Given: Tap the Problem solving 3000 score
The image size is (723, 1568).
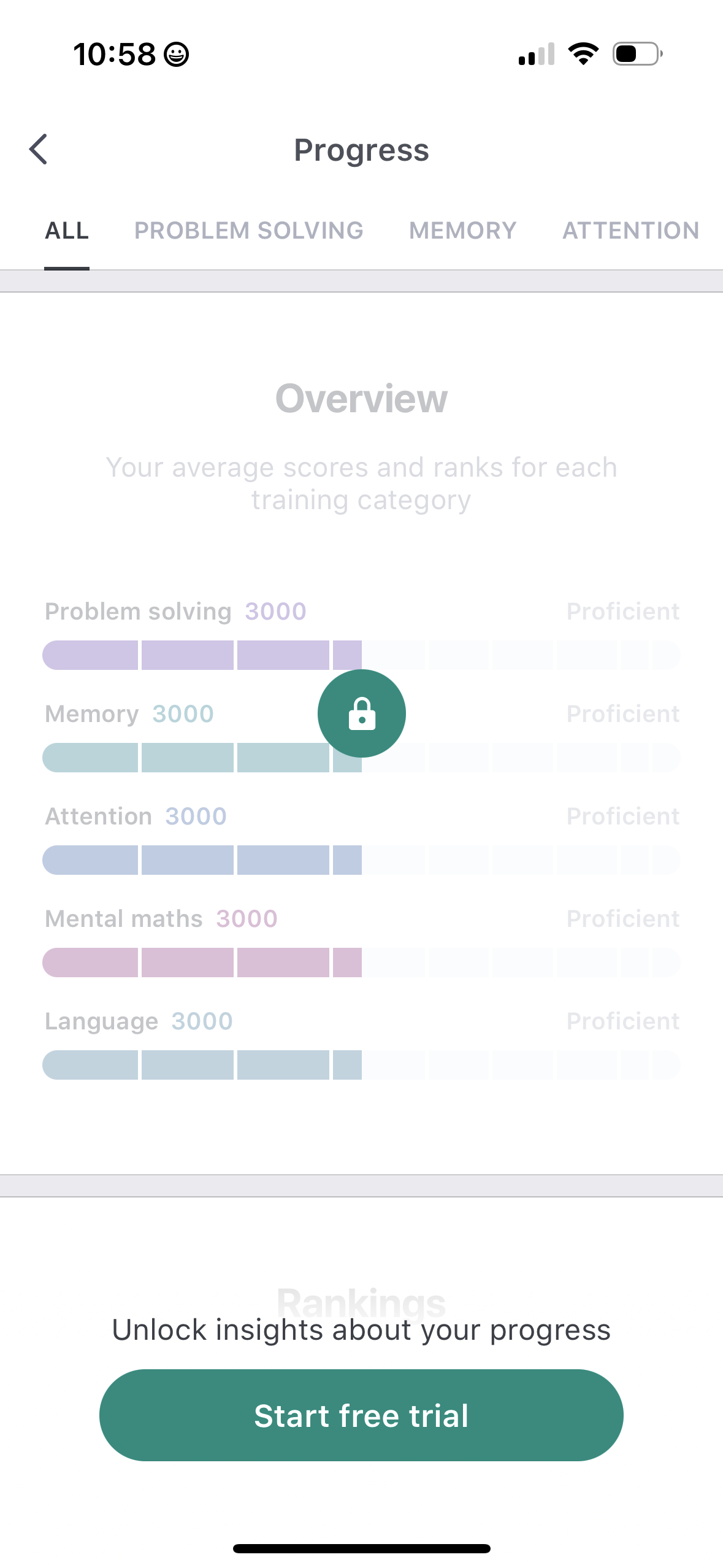Looking at the screenshot, I should [275, 612].
